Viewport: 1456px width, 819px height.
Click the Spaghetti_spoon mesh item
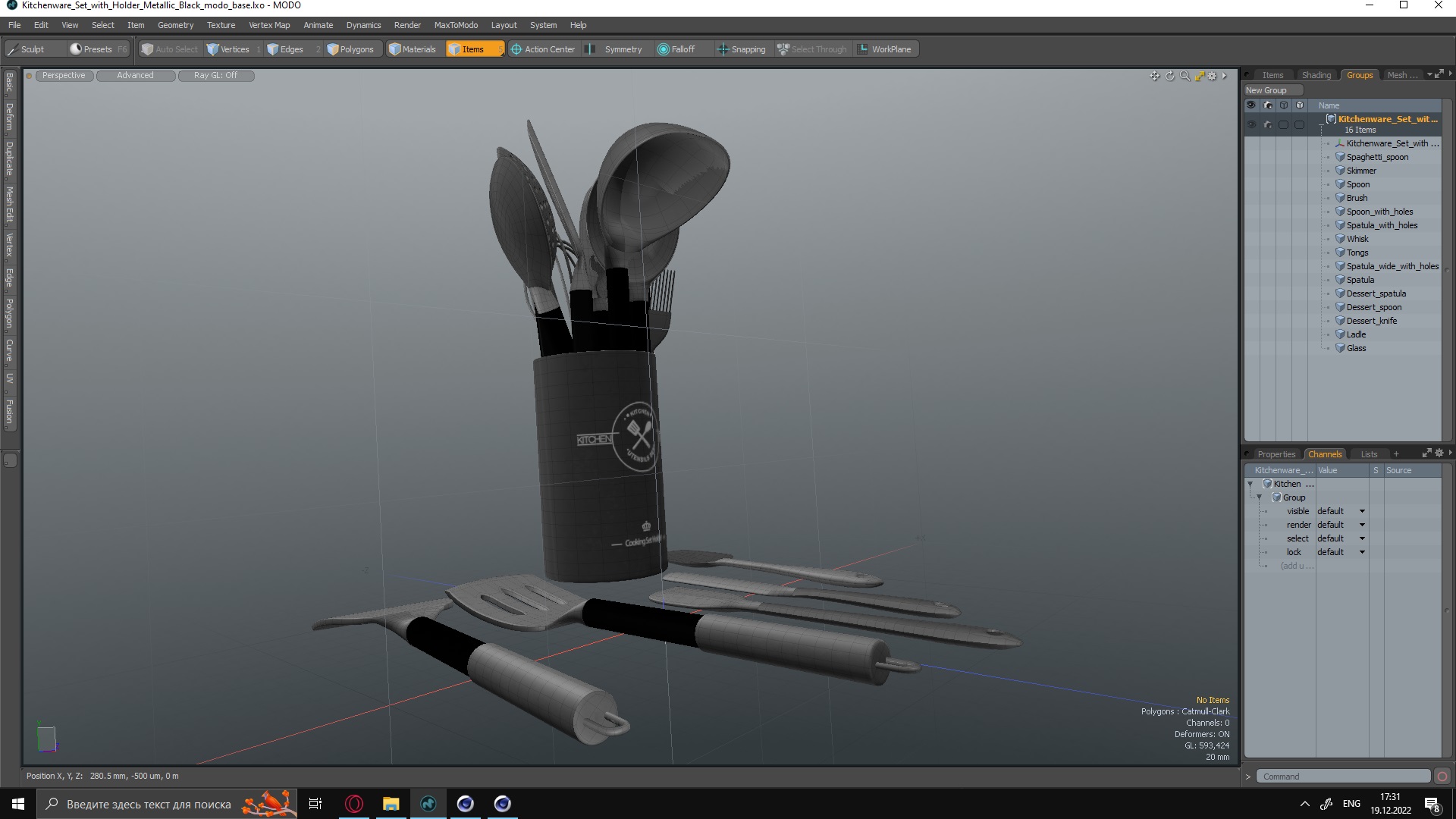(x=1376, y=157)
